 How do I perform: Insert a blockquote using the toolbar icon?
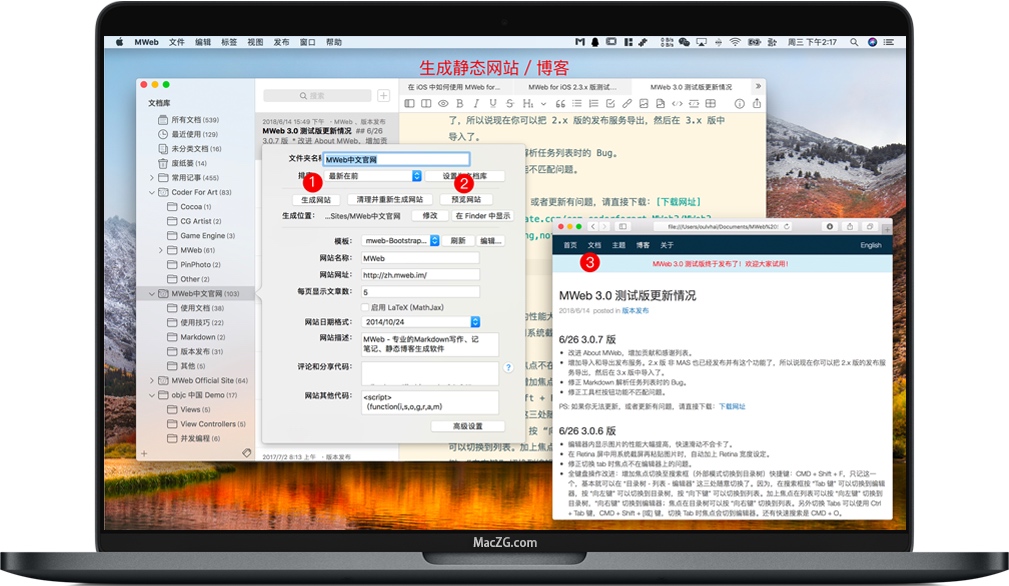coord(560,105)
